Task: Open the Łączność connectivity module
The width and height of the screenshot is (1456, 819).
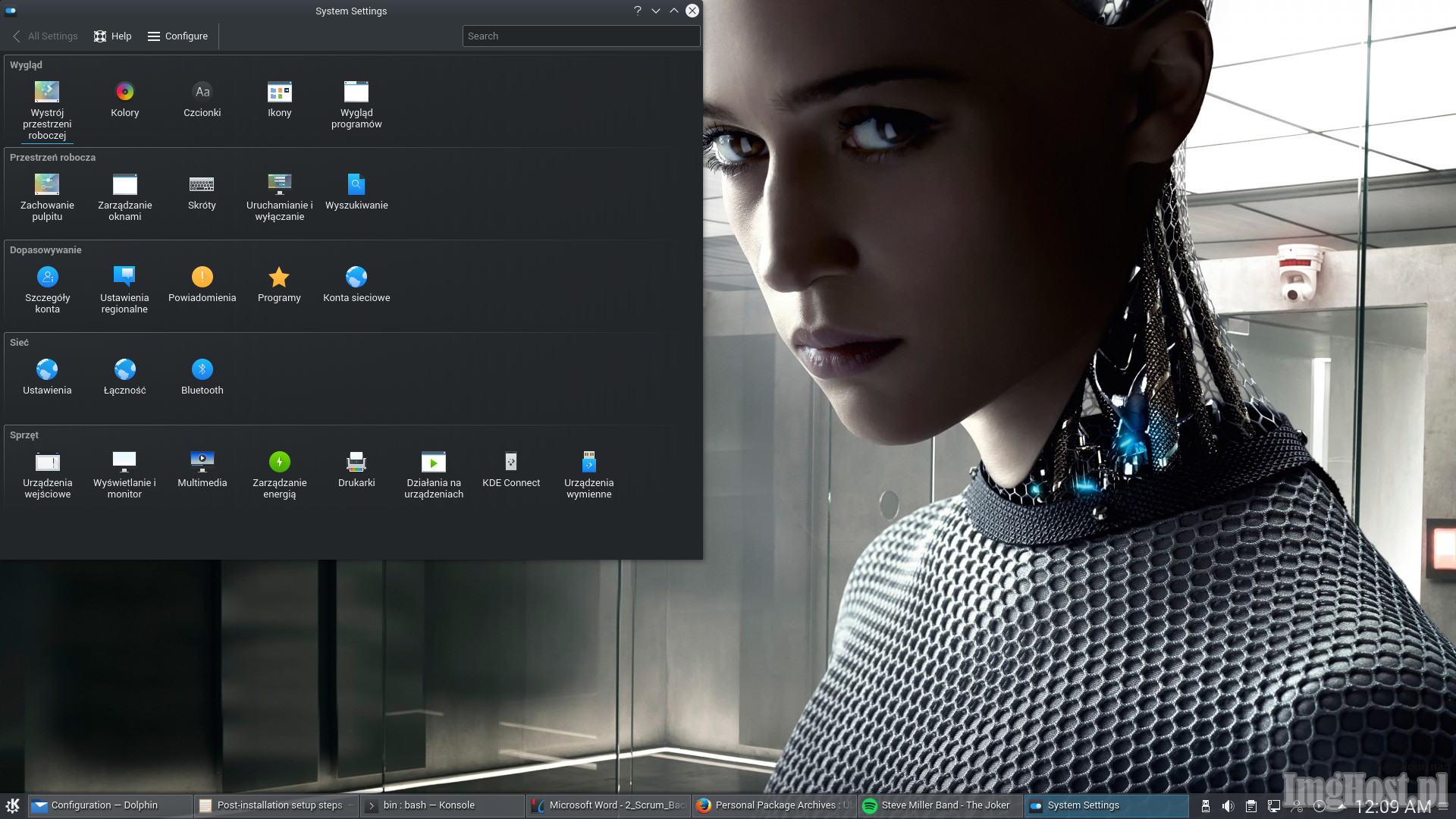Action: 124,377
